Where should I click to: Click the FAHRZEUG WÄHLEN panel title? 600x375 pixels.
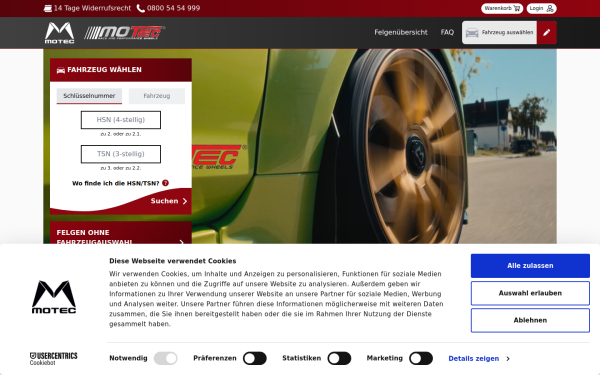coord(104,70)
